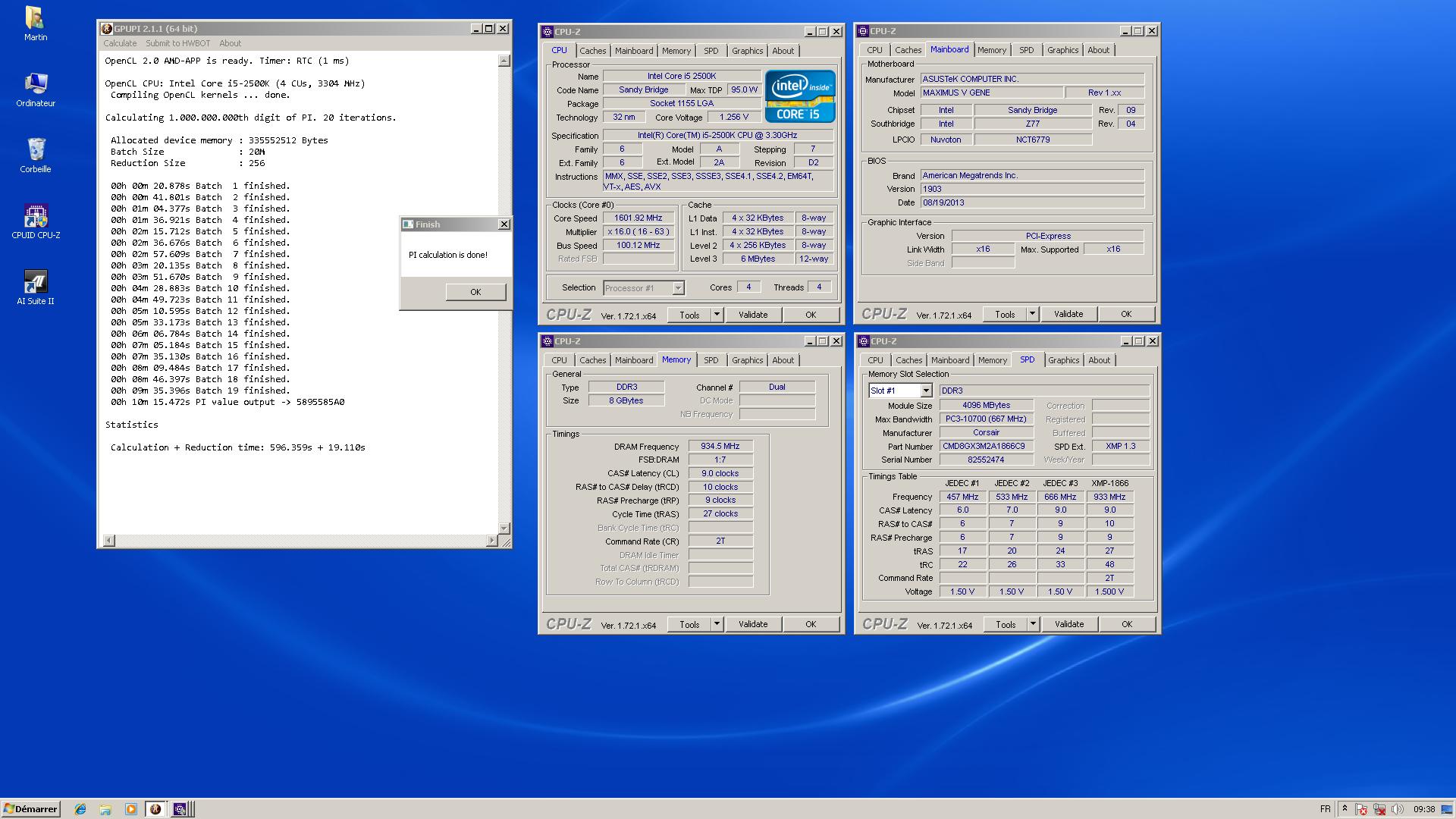Open the Windows Media Player taskbar icon
1456x819 pixels.
coord(130,809)
